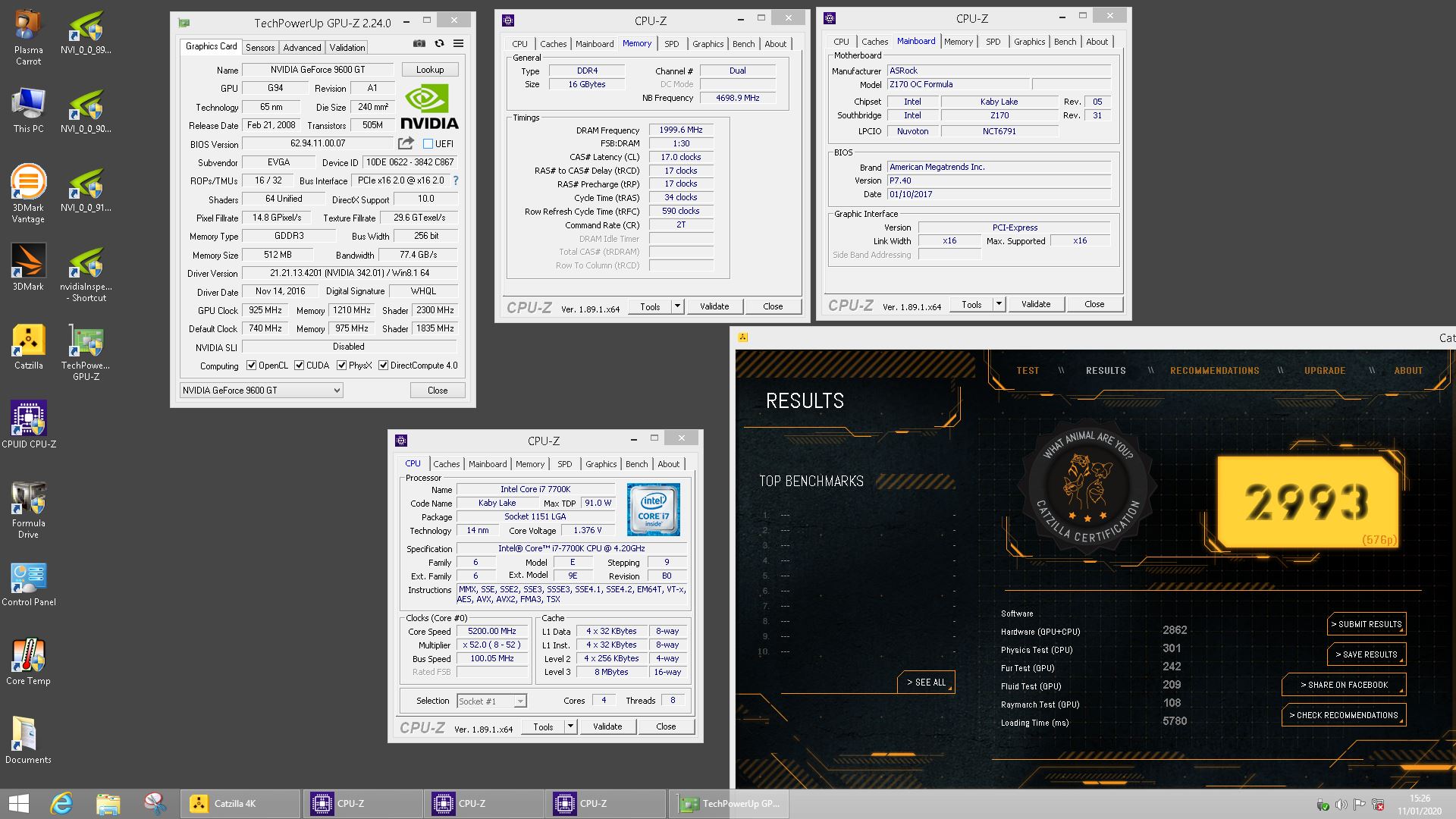Open Documents folder on desktop

(28, 740)
